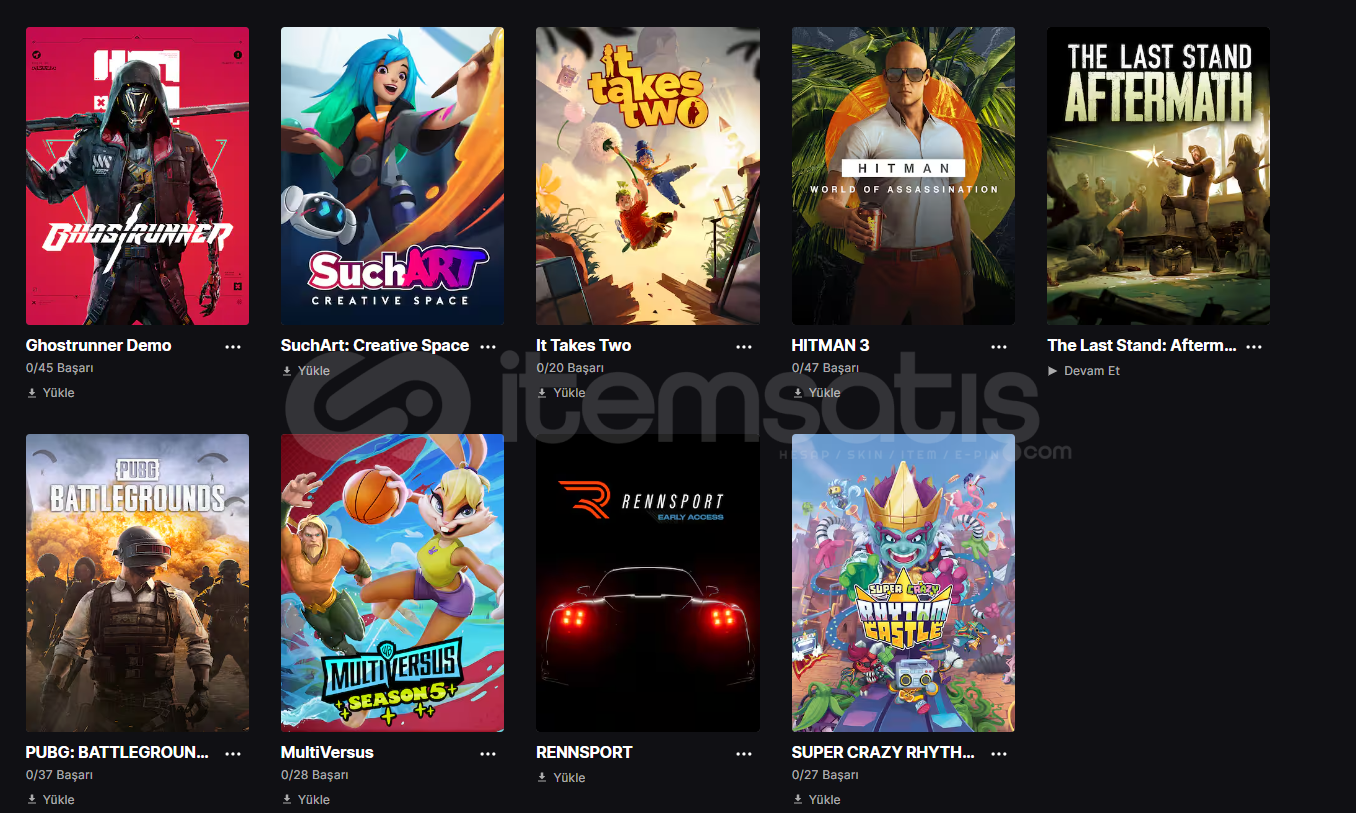Open the three-dot options for HITMAN 3

coord(999,346)
